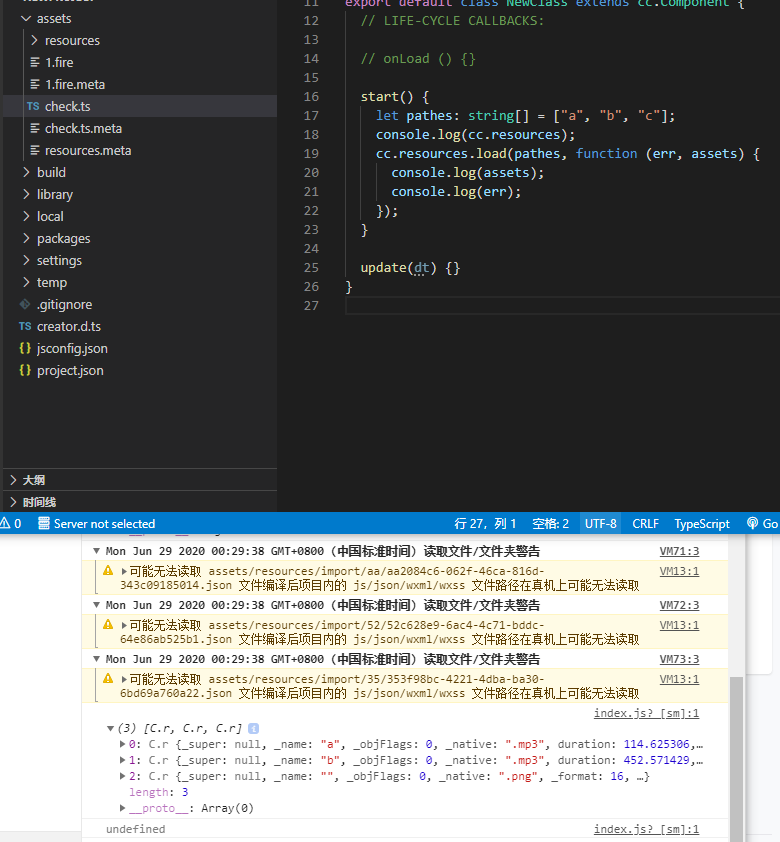Screen dimensions: 780x842
Task: Click the braces icon beside project.json
Action: [25, 371]
